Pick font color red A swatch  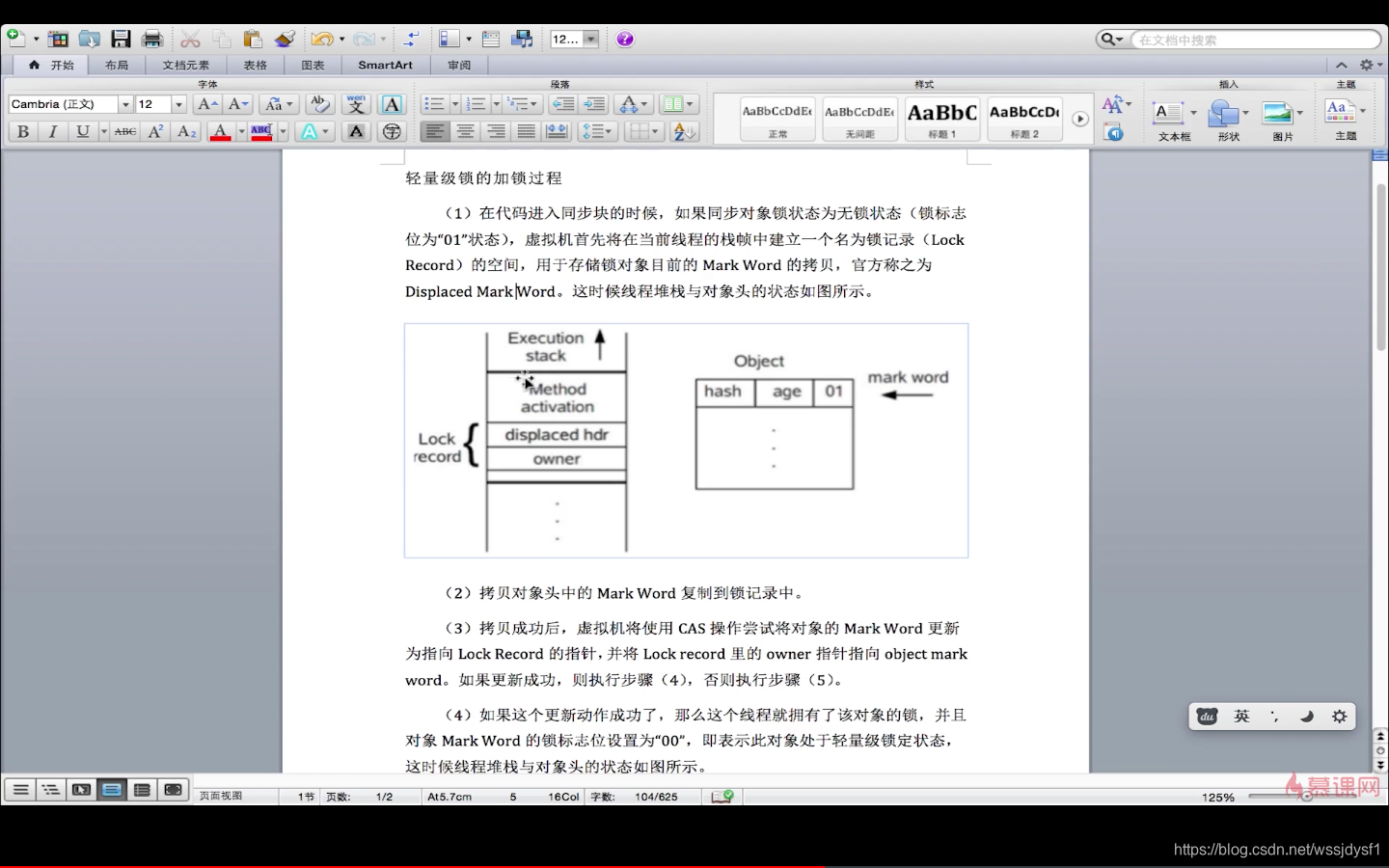click(220, 131)
